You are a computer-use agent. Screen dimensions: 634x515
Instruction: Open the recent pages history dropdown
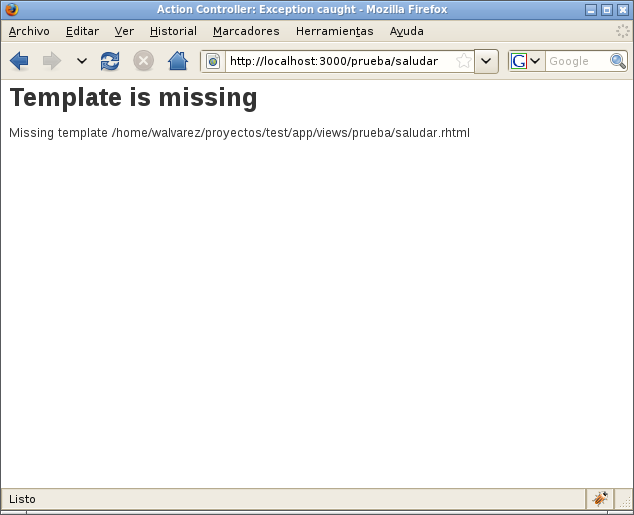[82, 61]
